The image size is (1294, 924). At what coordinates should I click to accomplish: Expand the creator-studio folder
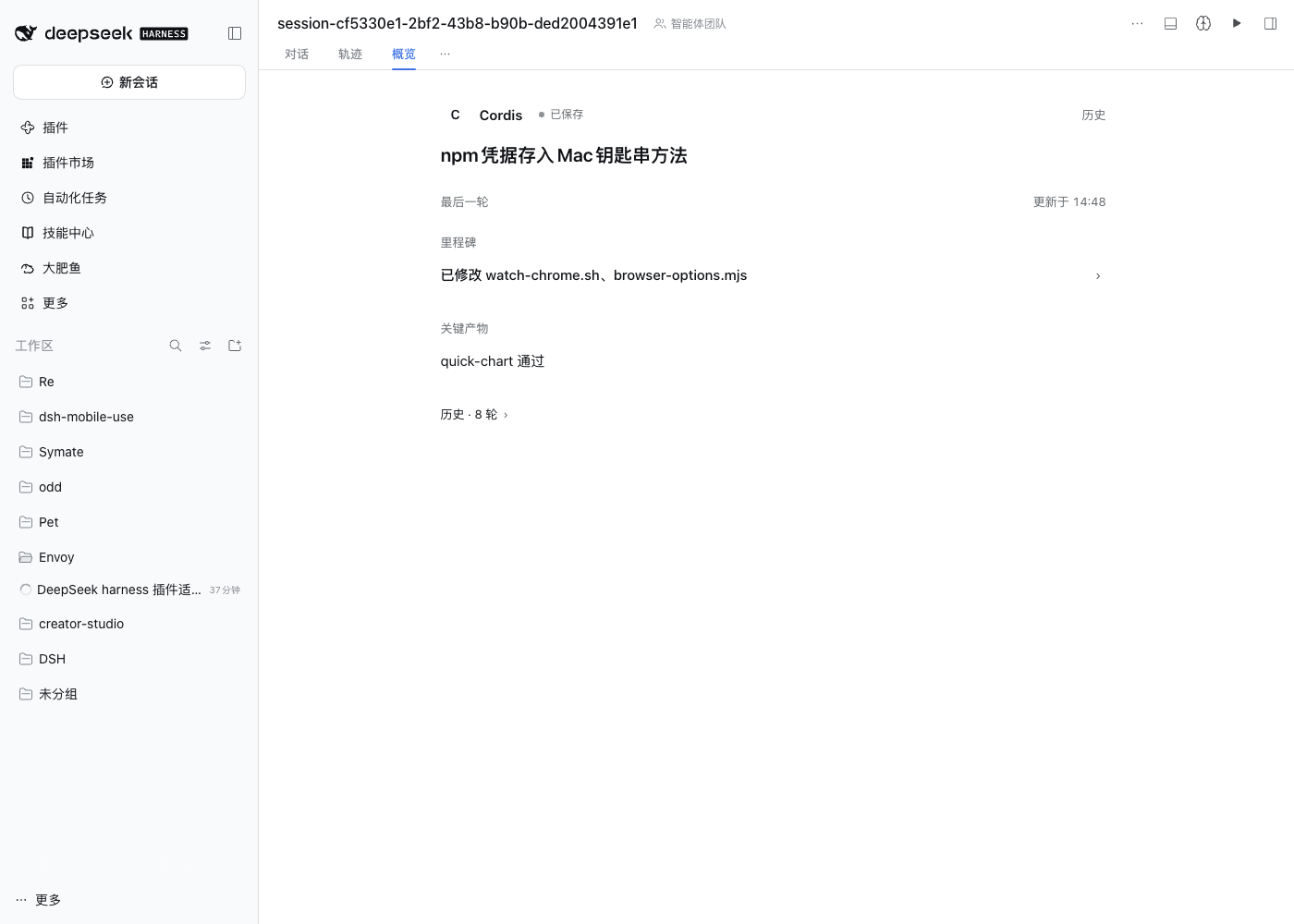point(129,624)
